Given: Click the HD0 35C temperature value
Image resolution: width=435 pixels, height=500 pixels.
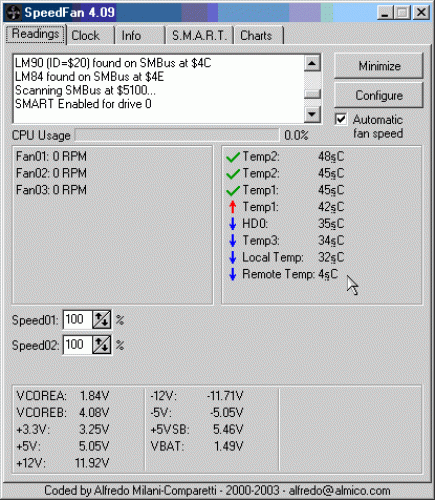Looking at the screenshot, I should pyautogui.click(x=331, y=224).
